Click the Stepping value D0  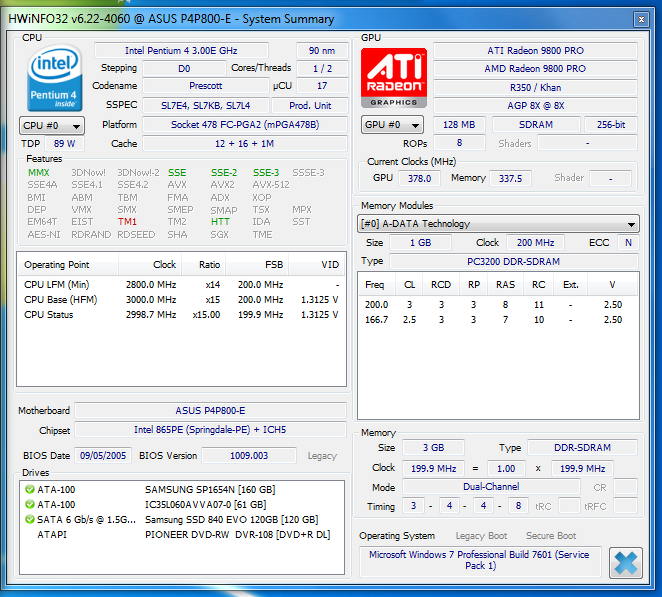click(x=184, y=68)
